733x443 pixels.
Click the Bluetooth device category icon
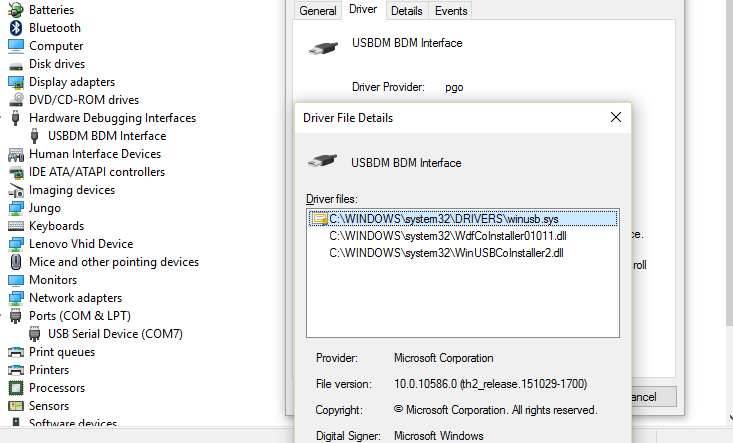[x=16, y=28]
